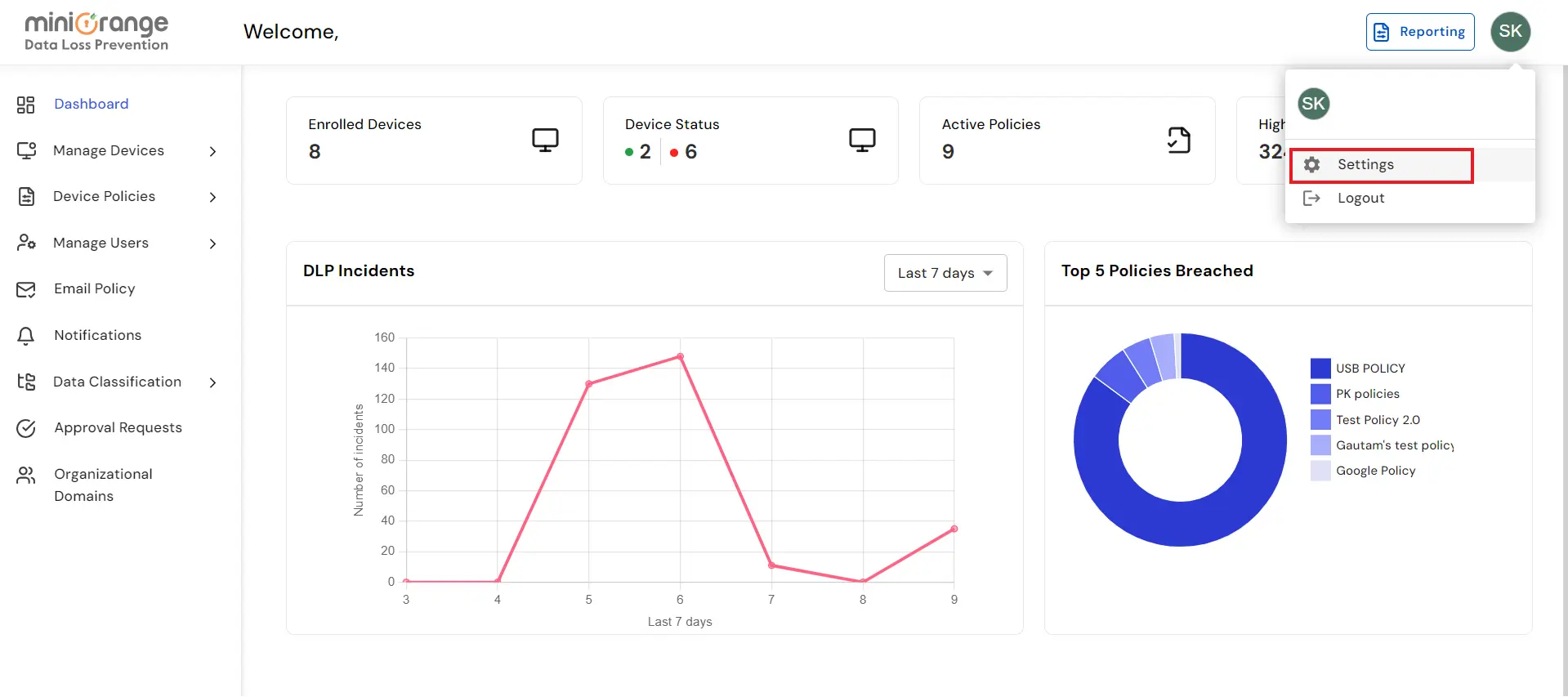Click the SK avatar inside dropdown panel
Viewport: 1568px width, 697px height.
click(x=1313, y=104)
